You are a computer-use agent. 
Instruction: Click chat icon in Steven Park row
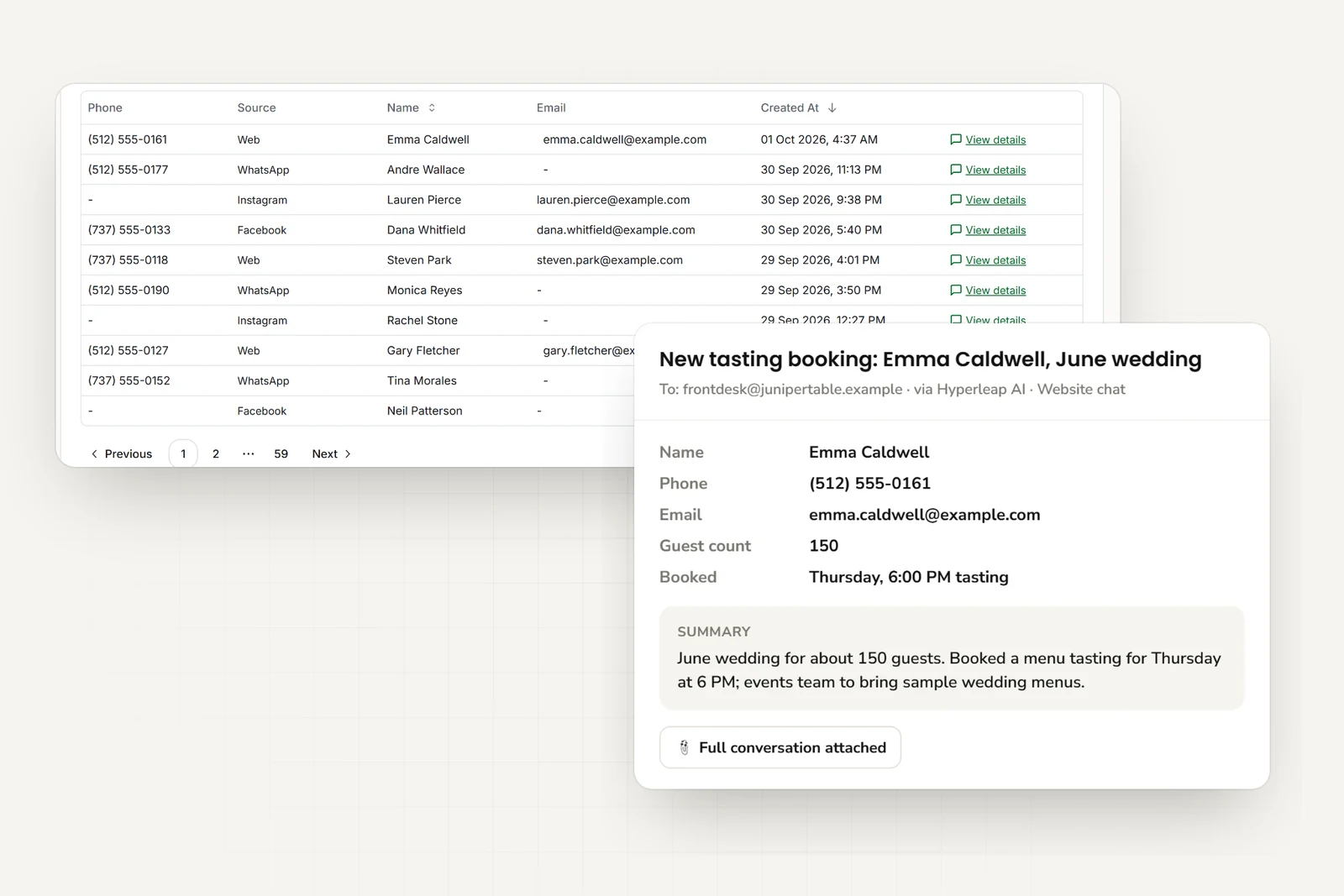coord(955,260)
